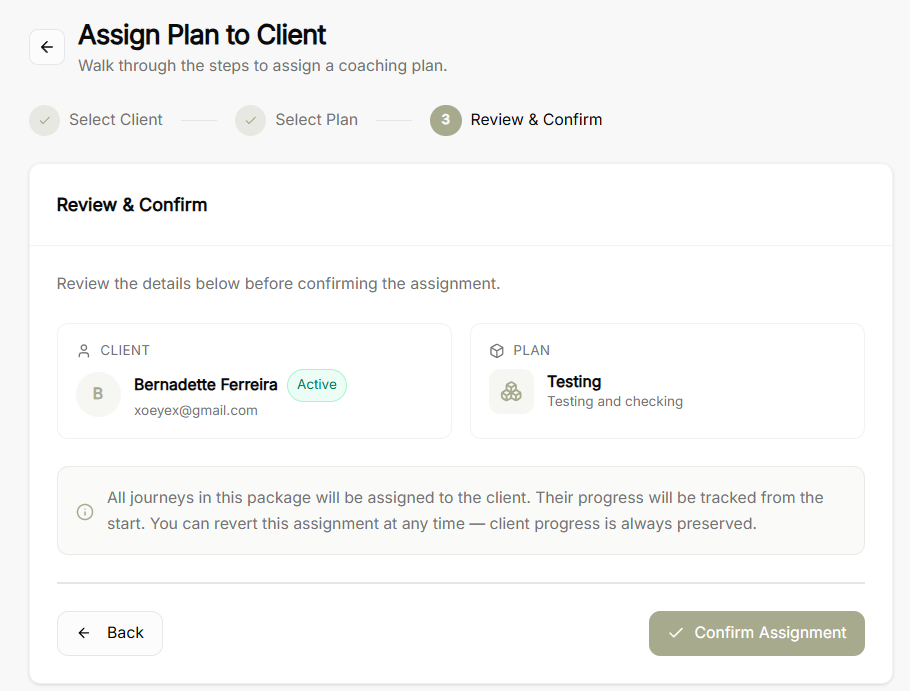The height and width of the screenshot is (691, 910).
Task: Click the Select Plan checkmark step circle
Action: [251, 120]
